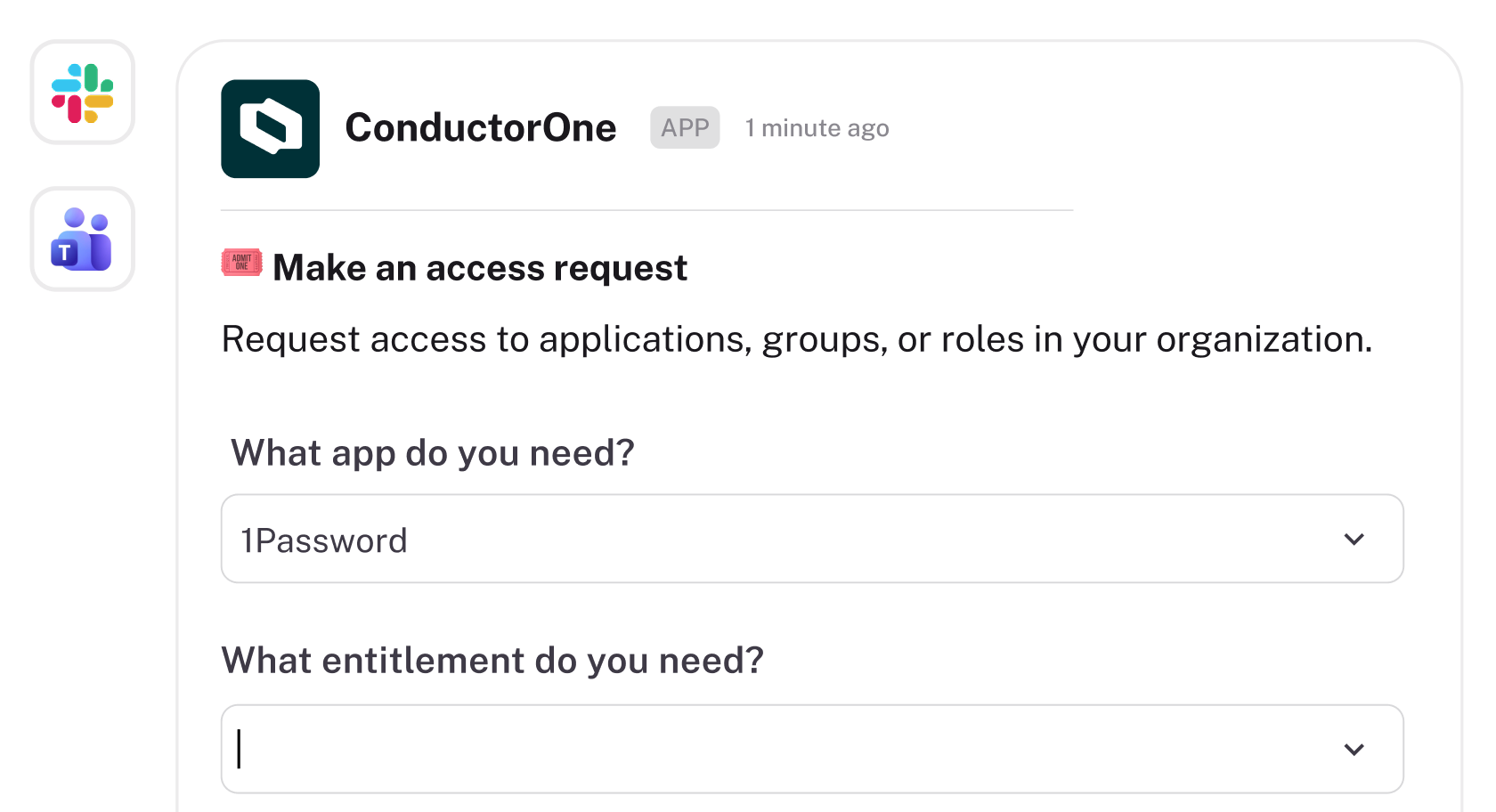Click the chevron on the entitlement field
This screenshot has width=1496, height=812.
pyautogui.click(x=1354, y=749)
